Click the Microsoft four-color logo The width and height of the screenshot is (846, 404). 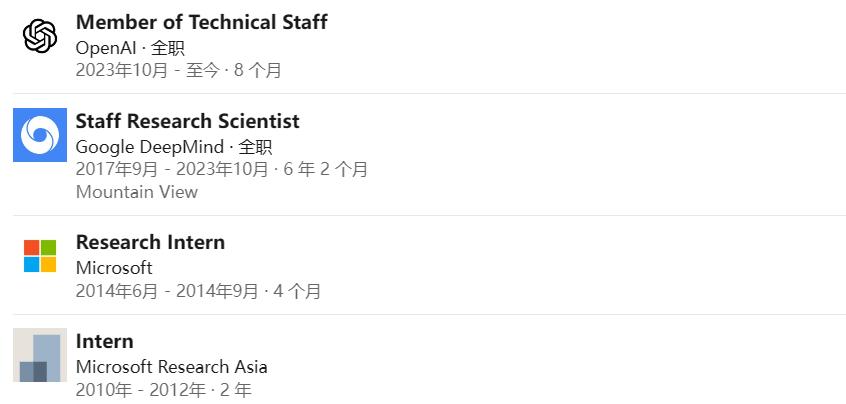tap(40, 256)
